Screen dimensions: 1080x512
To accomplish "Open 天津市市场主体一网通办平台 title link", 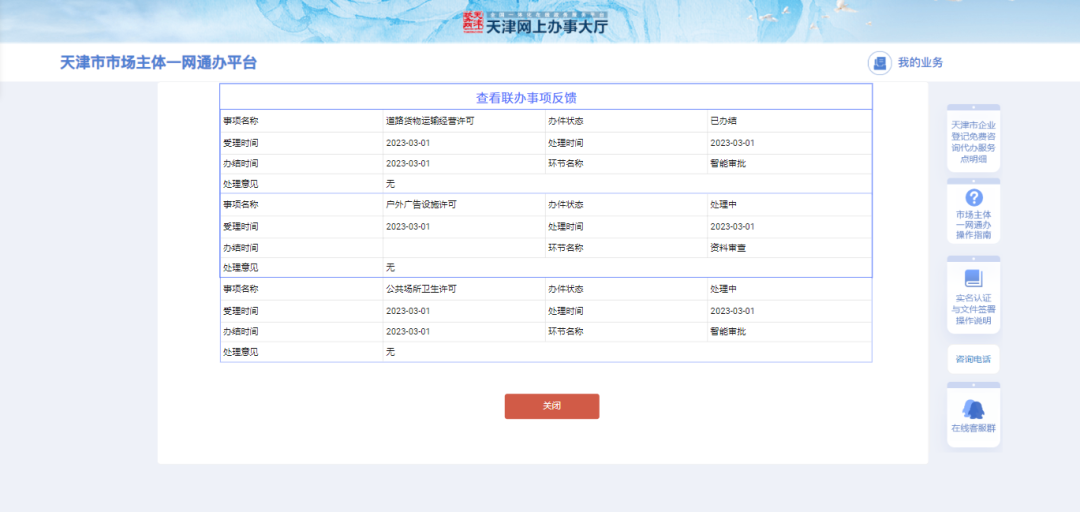I will click(158, 63).
